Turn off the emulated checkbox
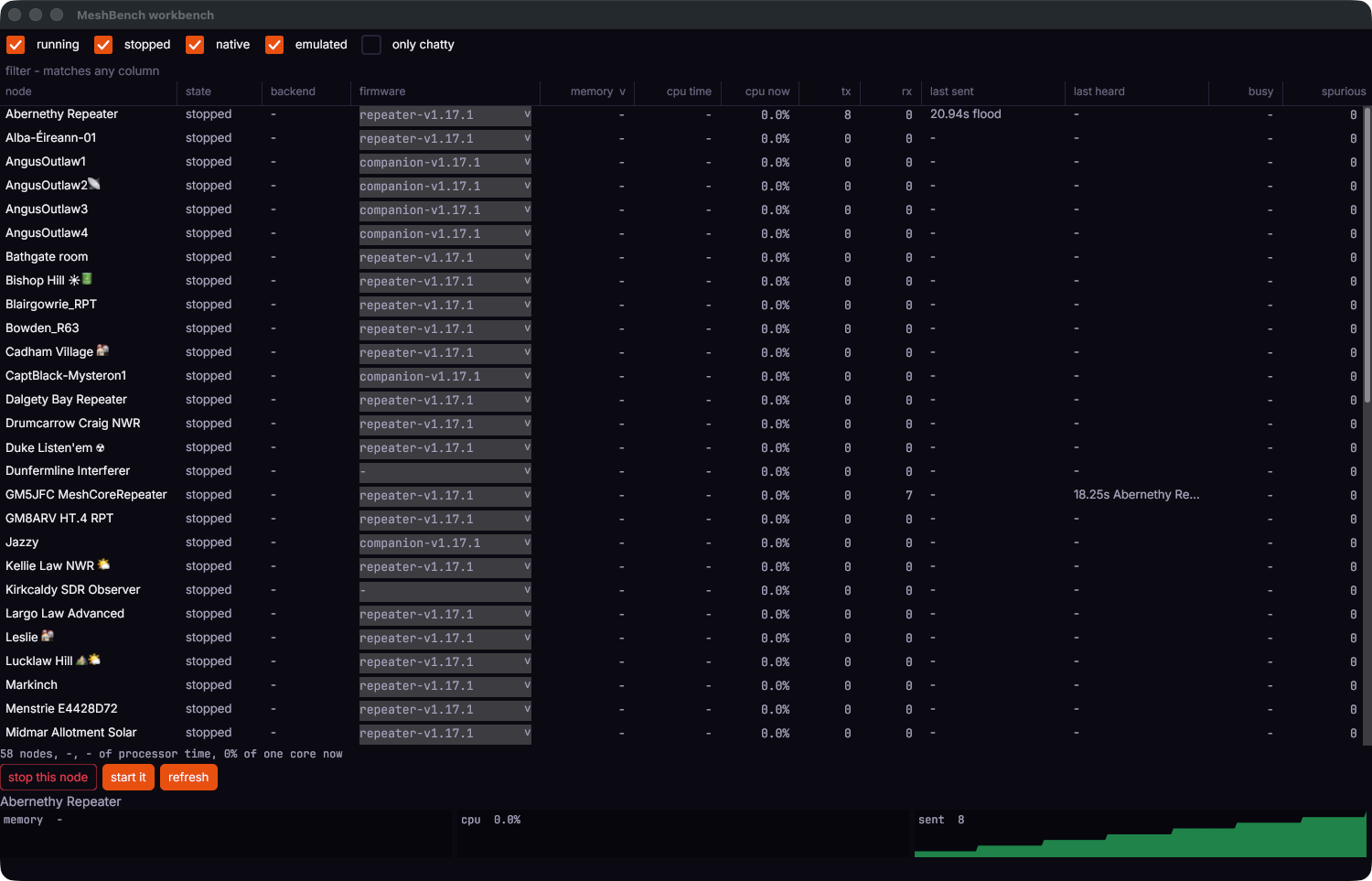1372x881 pixels. [x=274, y=45]
